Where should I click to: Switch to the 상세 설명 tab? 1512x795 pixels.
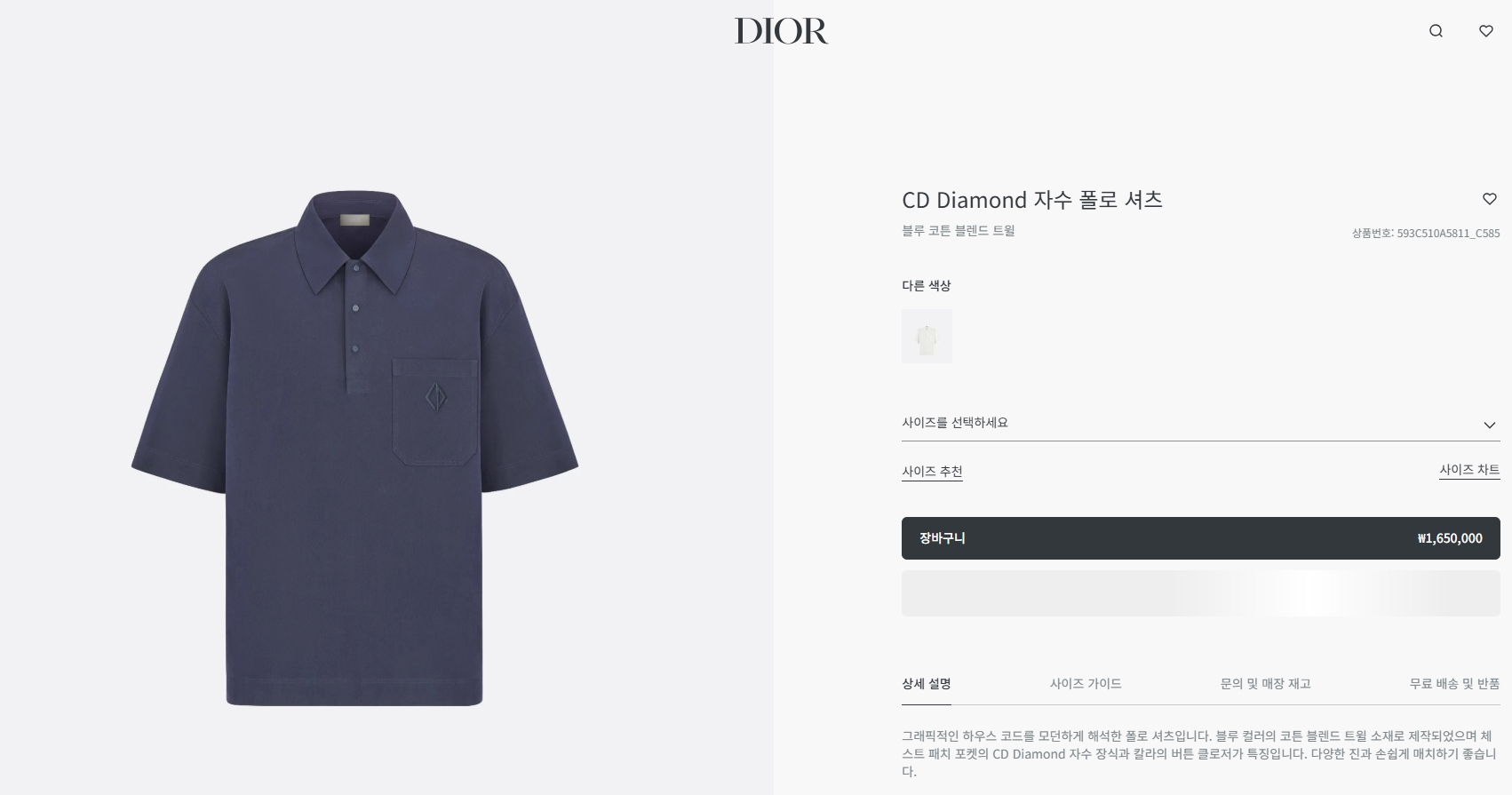927,684
